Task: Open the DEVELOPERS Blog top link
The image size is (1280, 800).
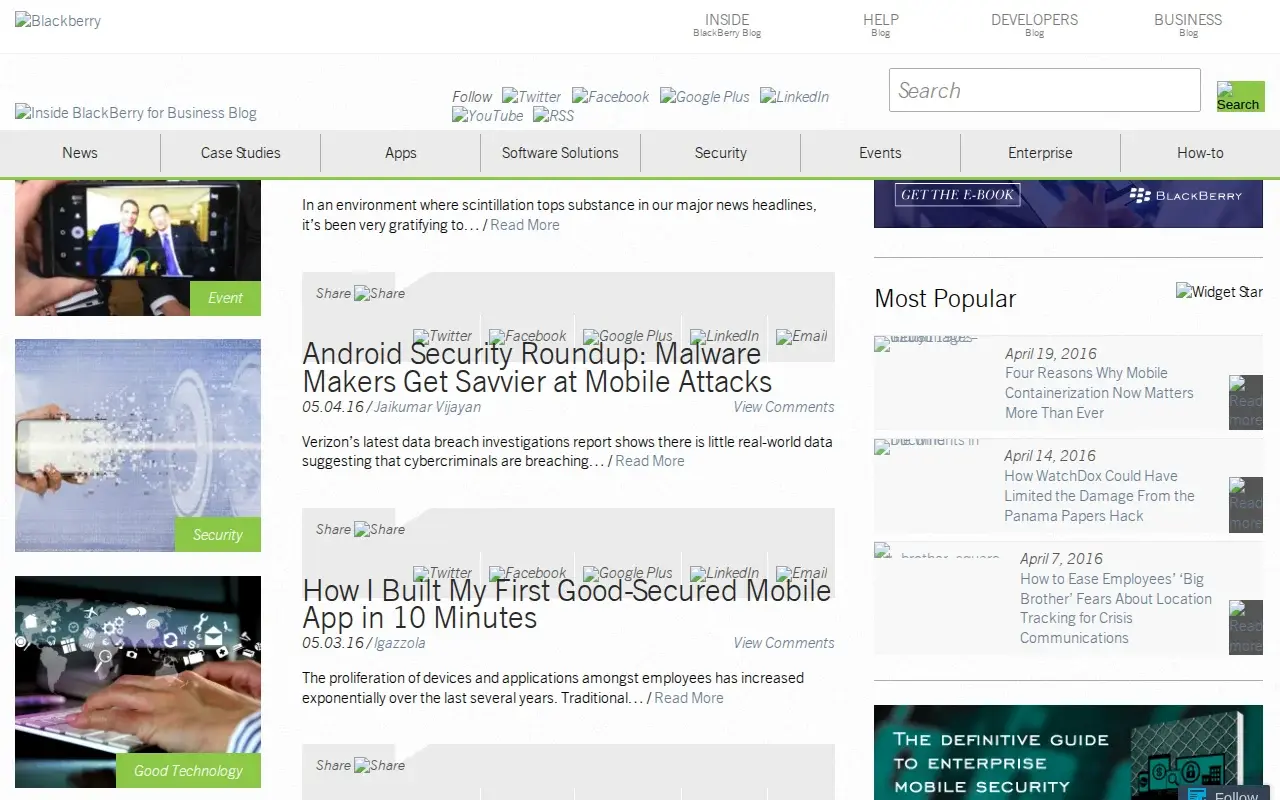Action: pos(1034,25)
